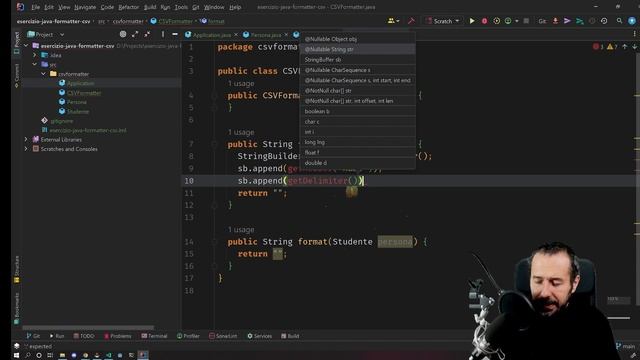This screenshot has height=360, width=640.
Task: Open the Code With Me users icon
Action: pyautogui.click(x=393, y=21)
